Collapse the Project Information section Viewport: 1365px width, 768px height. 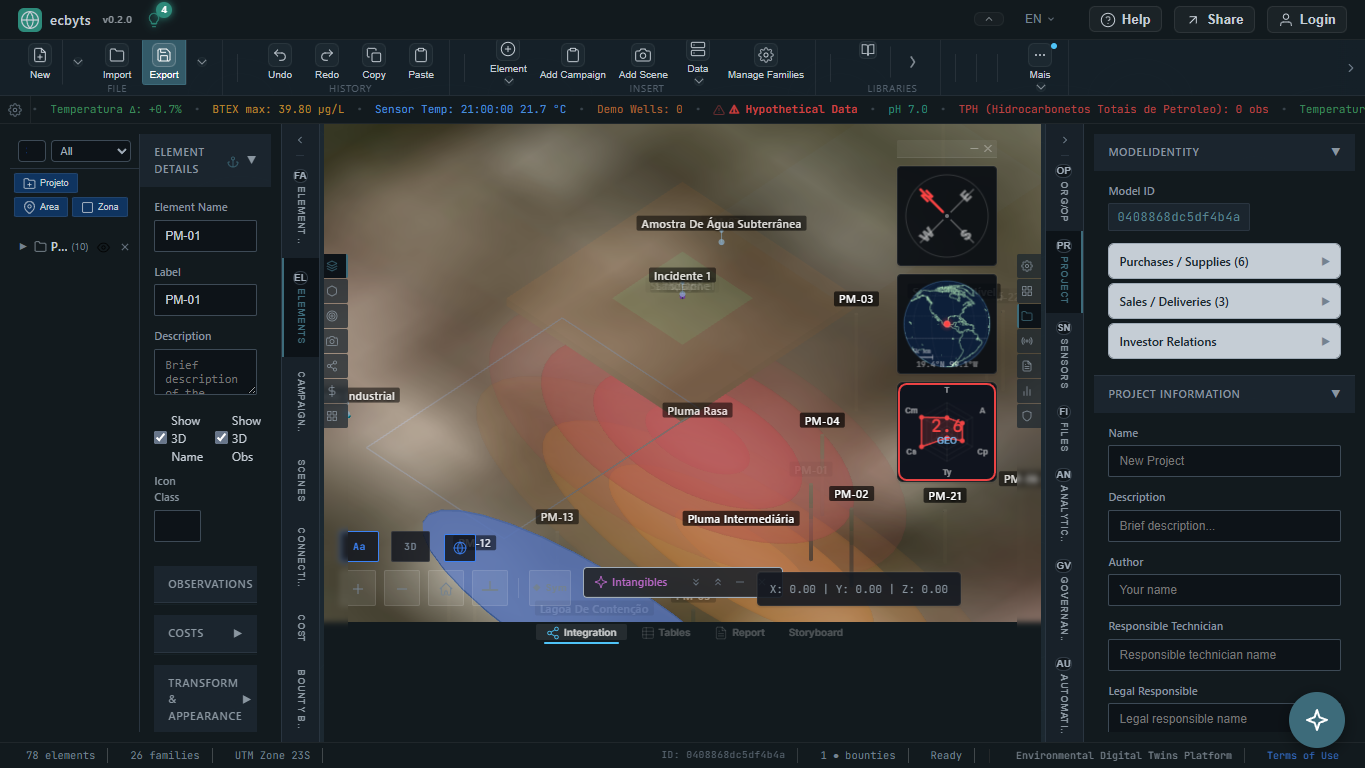click(x=1335, y=394)
